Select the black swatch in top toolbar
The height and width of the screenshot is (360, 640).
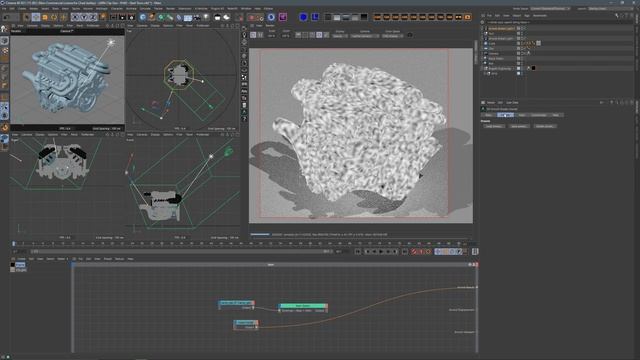[x=364, y=17]
